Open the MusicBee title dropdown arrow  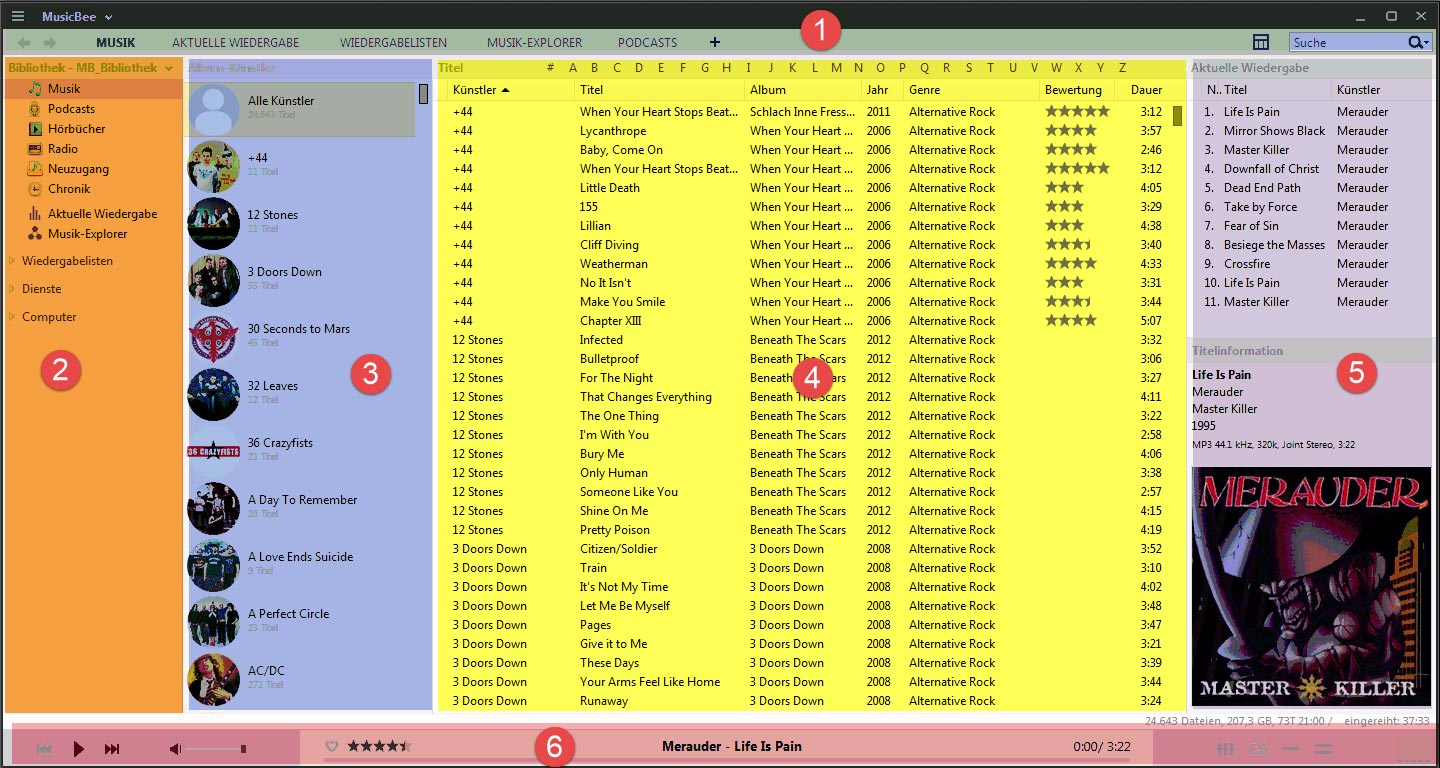coord(108,17)
